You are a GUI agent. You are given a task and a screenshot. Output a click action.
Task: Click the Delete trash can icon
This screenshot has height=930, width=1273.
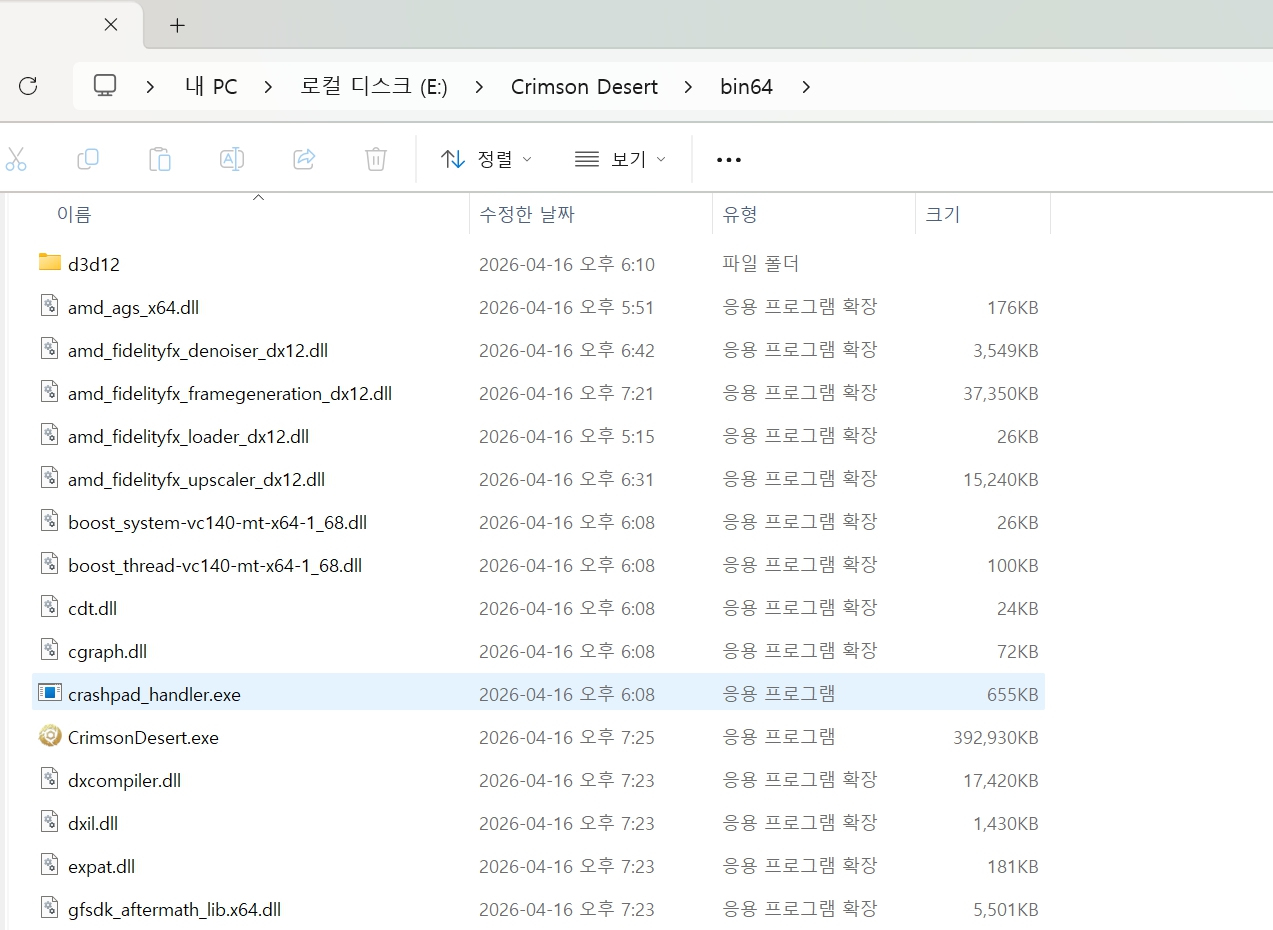376,159
